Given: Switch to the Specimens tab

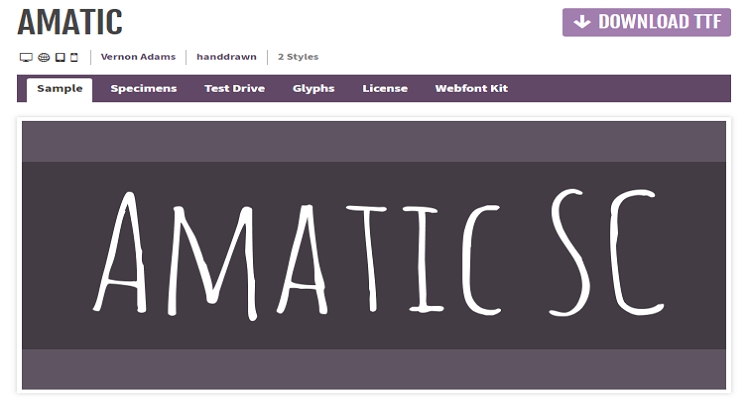Looking at the screenshot, I should pyautogui.click(x=143, y=89).
